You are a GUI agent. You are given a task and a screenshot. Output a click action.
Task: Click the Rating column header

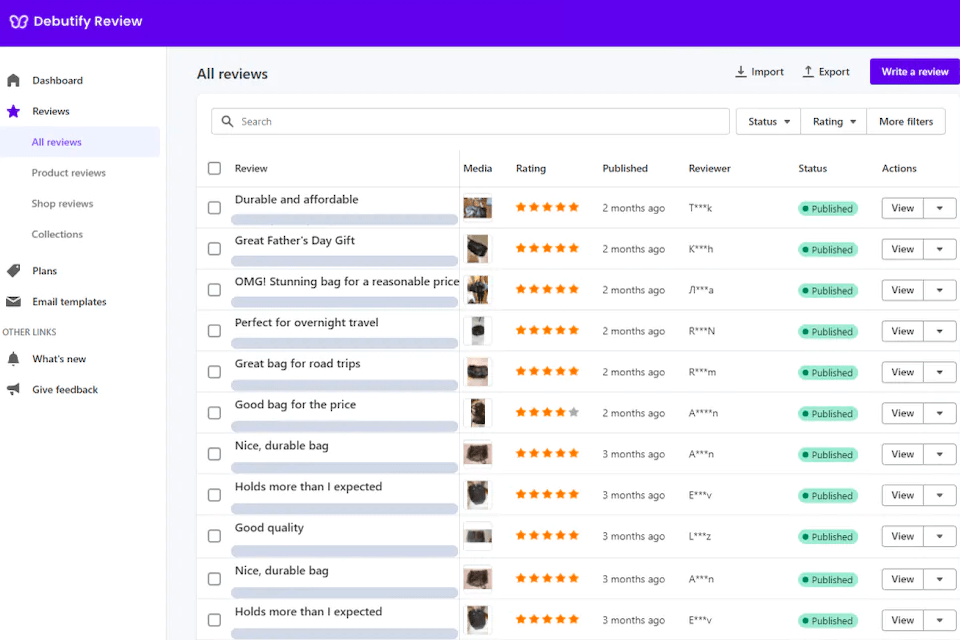(x=531, y=168)
